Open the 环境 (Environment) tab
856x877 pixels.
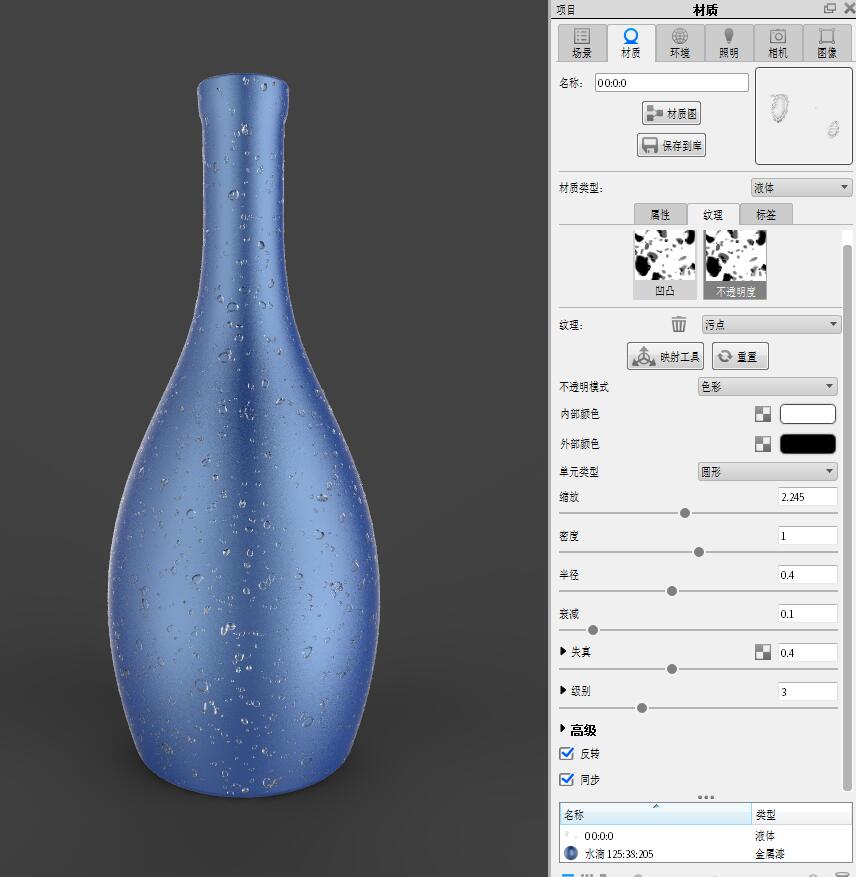click(679, 43)
